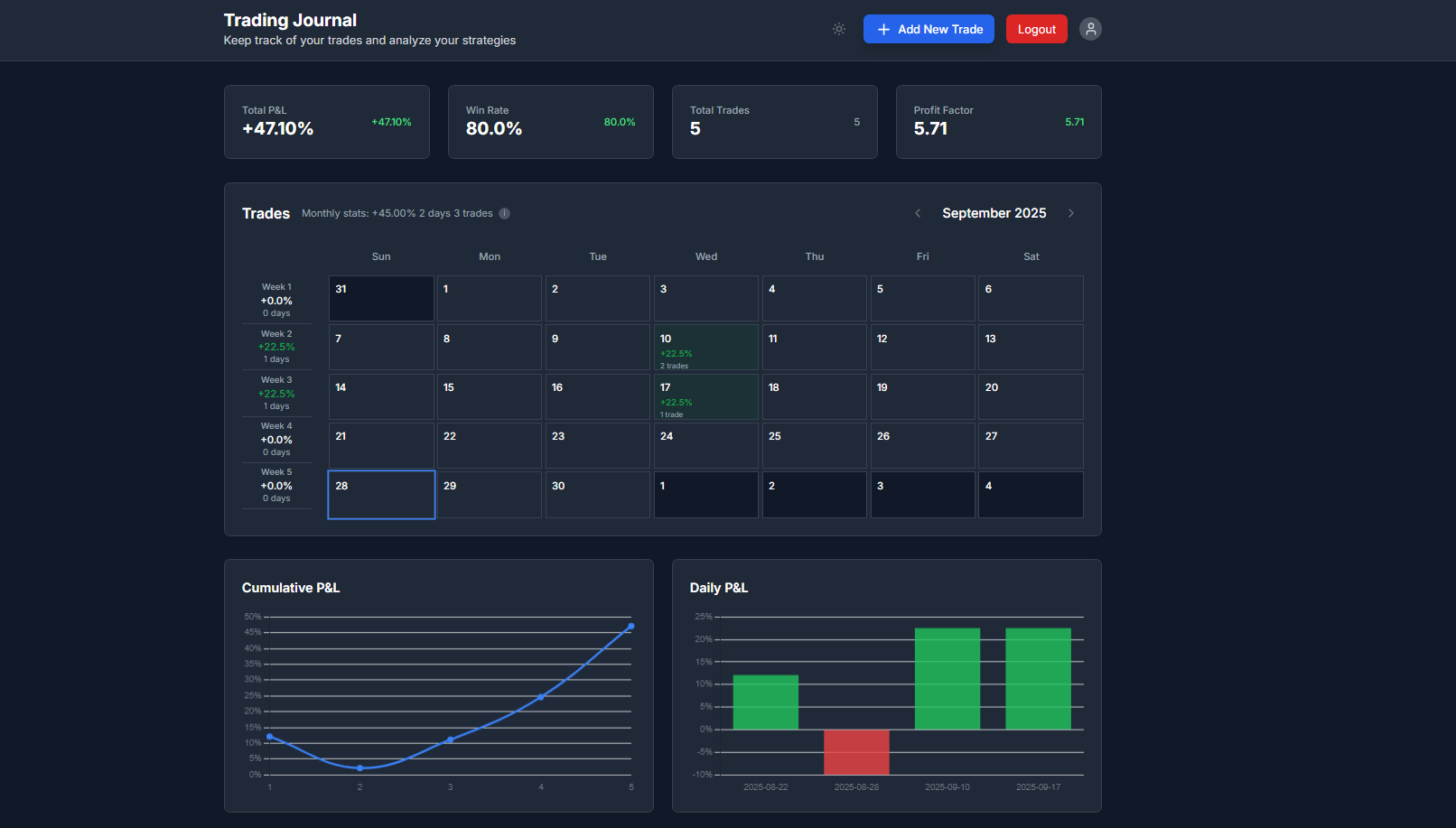The width and height of the screenshot is (1456, 828).
Task: Click the Profit Factor stat card
Action: tap(998, 122)
